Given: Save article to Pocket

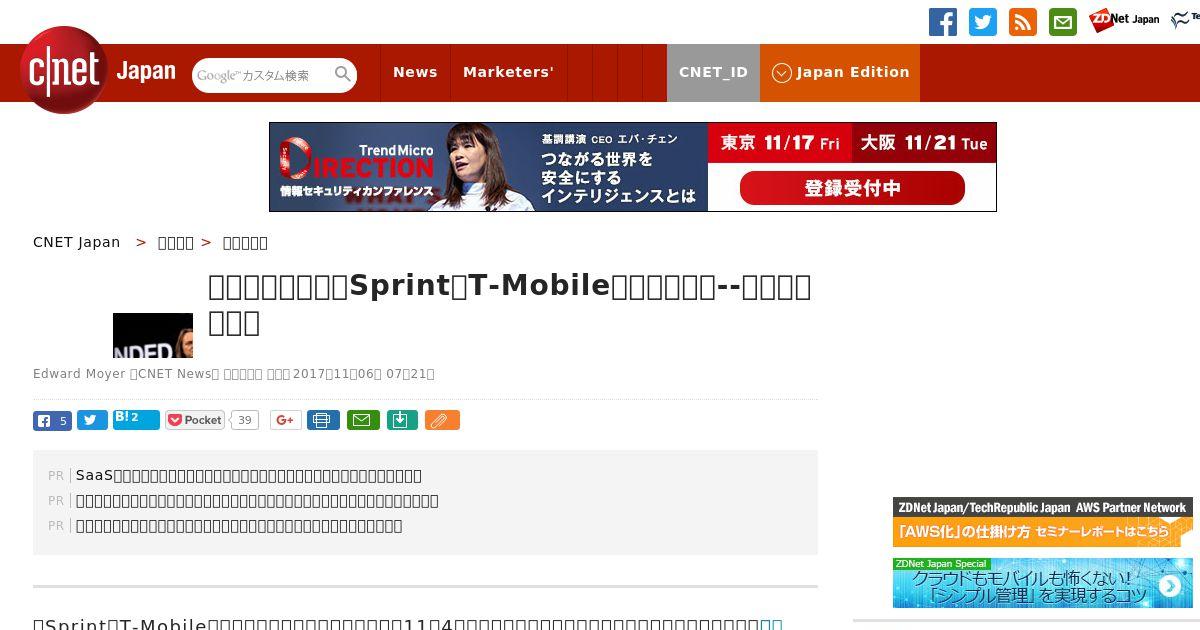Looking at the screenshot, I should 195,420.
